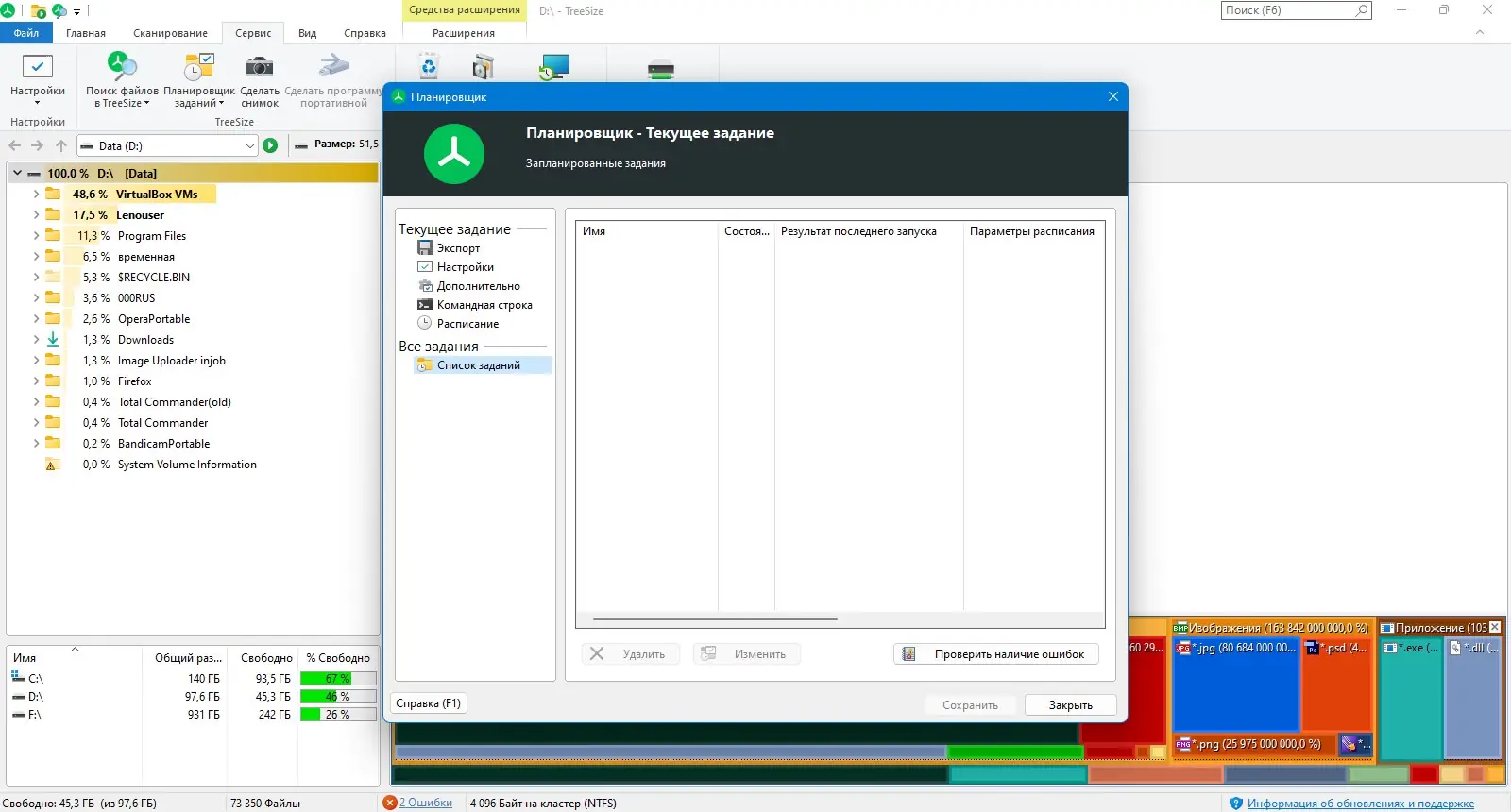This screenshot has height=812, width=1511.
Task: Collapse the D:\ [Data] root node
Action: [17, 174]
